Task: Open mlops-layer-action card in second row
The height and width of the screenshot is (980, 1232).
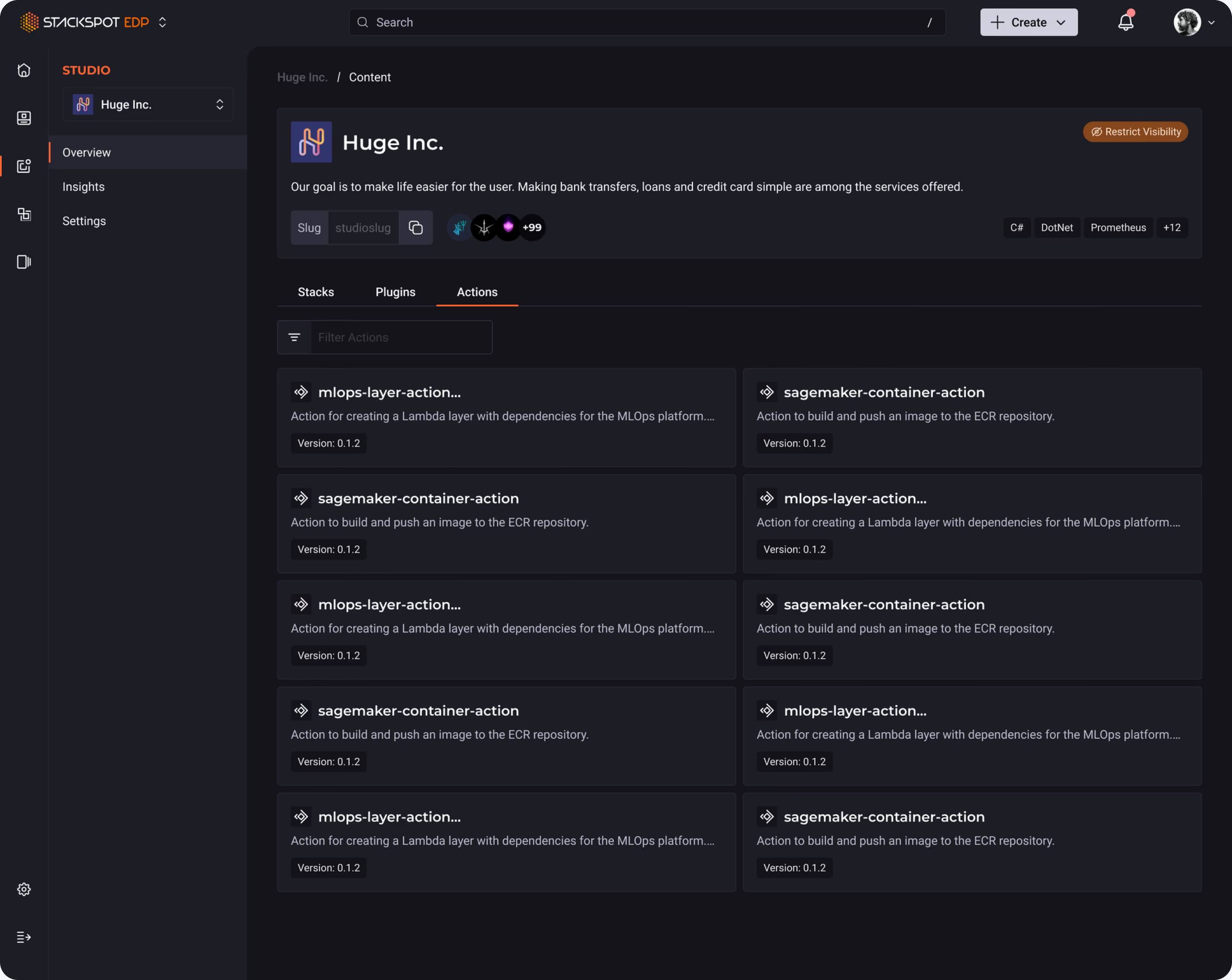Action: pyautogui.click(x=972, y=524)
